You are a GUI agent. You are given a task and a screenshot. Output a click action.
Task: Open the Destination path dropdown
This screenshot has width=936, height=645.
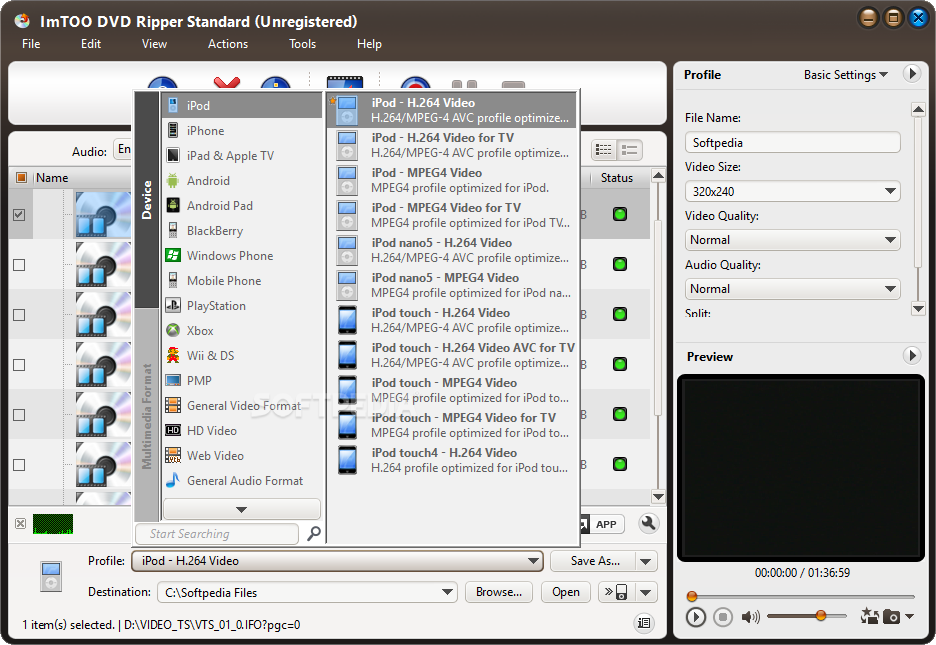(447, 592)
